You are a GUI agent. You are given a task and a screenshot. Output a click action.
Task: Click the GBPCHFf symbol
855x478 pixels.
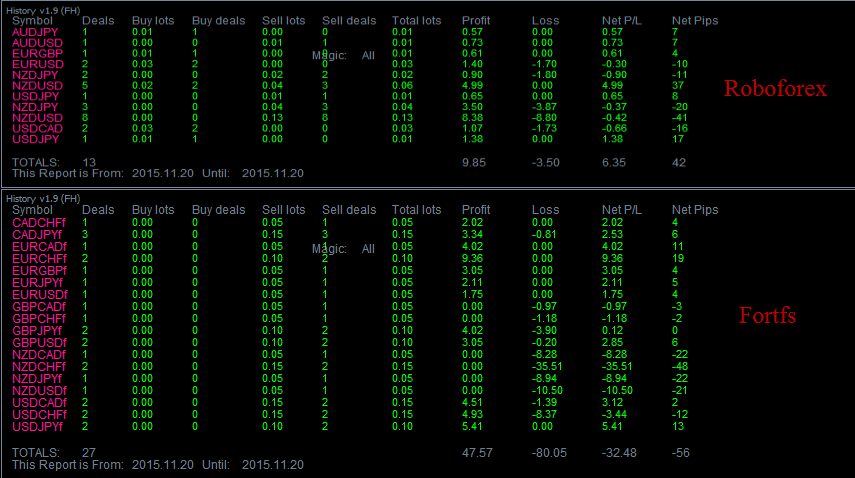click(x=39, y=318)
